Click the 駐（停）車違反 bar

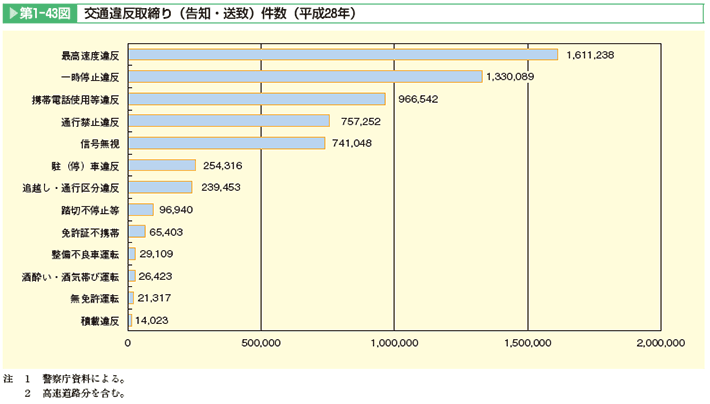[x=162, y=165]
